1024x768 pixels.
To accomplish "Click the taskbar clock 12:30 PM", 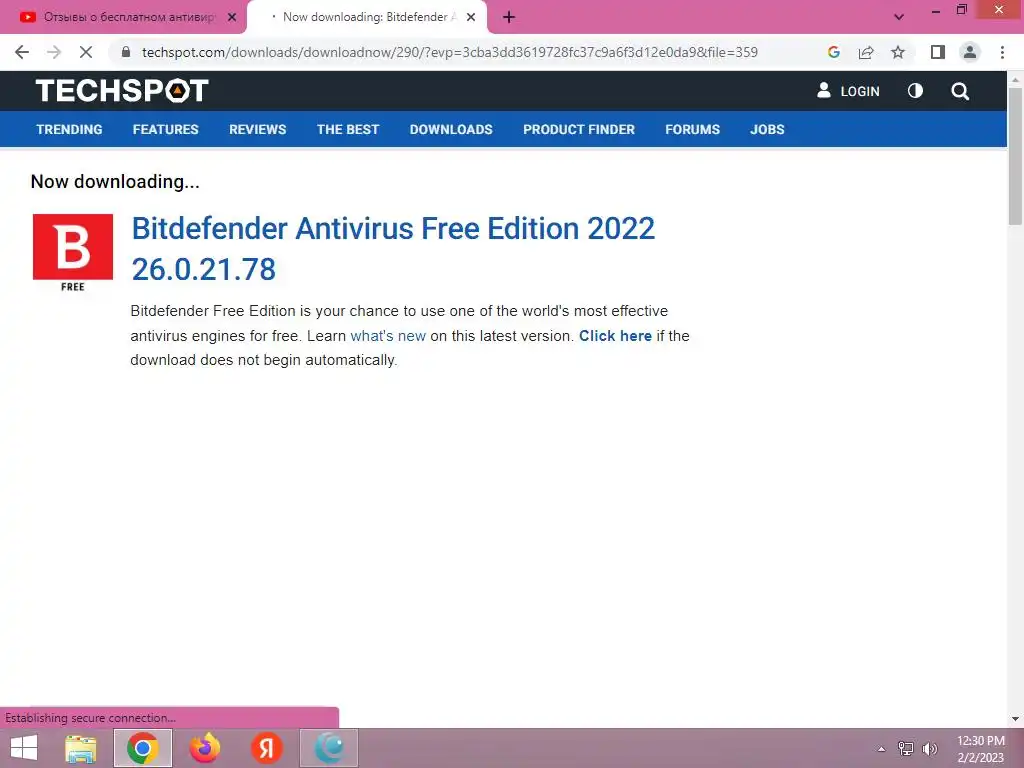I will pos(980,741).
